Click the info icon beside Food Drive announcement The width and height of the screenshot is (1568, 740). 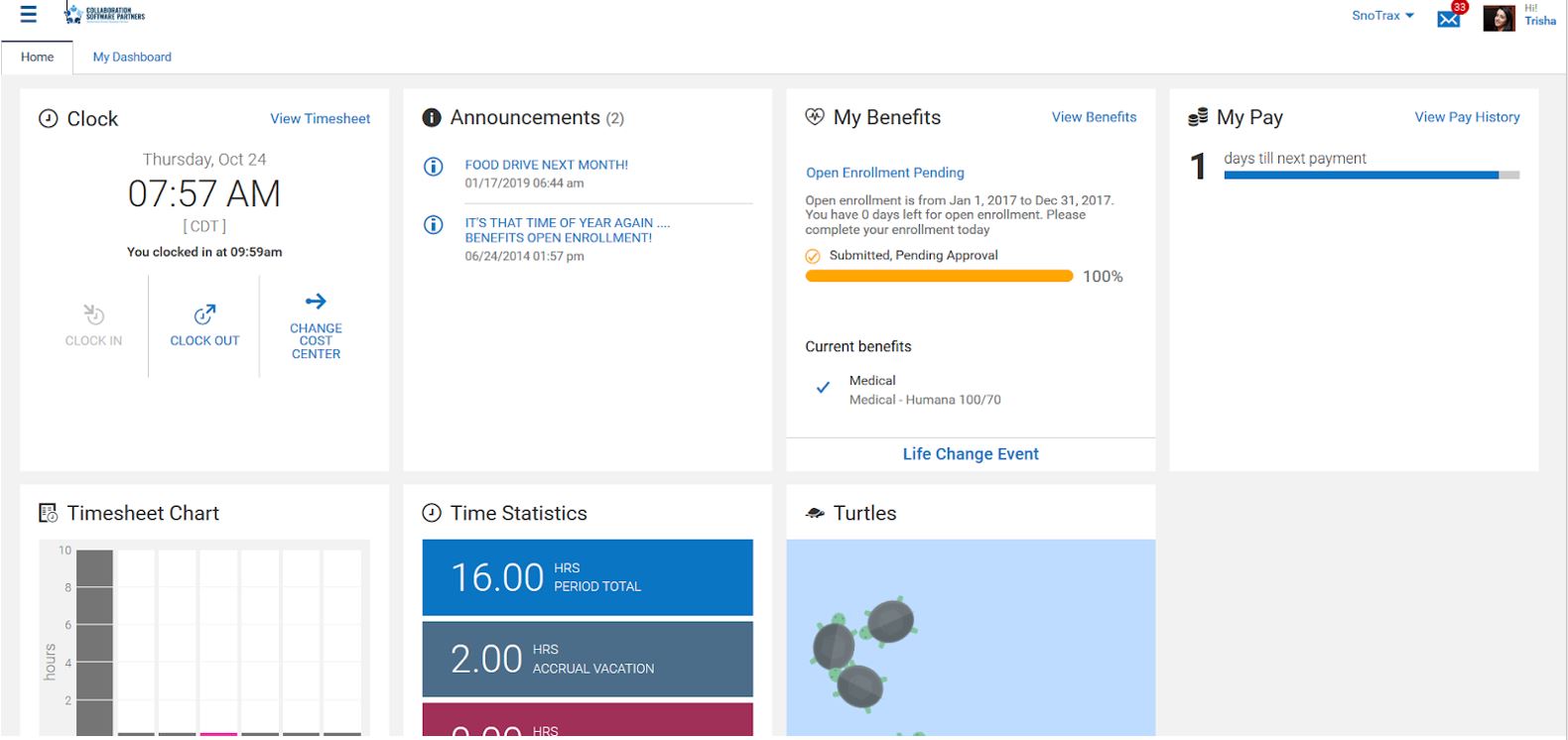(x=434, y=167)
